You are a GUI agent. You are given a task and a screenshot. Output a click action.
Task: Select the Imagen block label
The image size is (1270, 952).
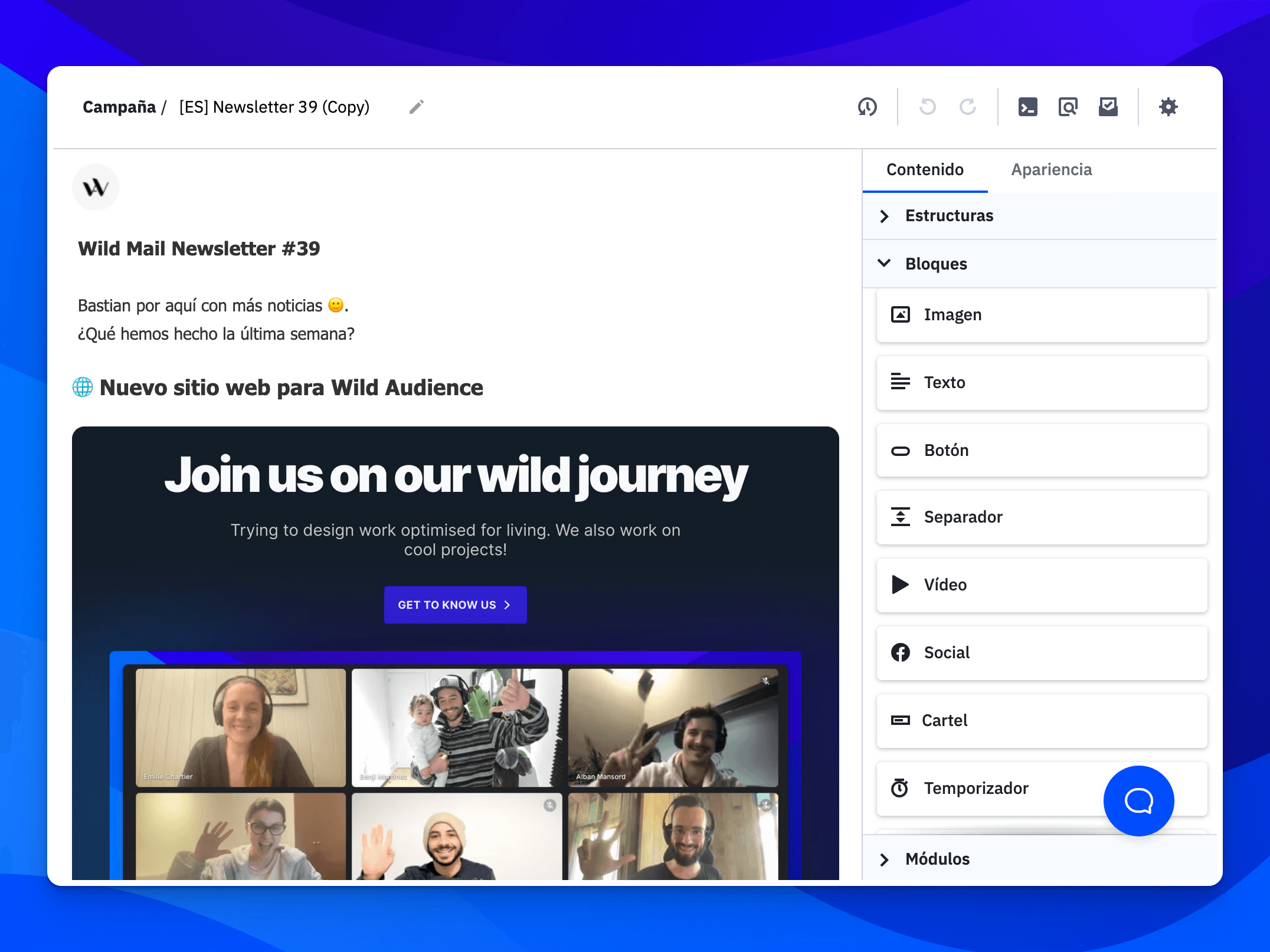point(953,314)
